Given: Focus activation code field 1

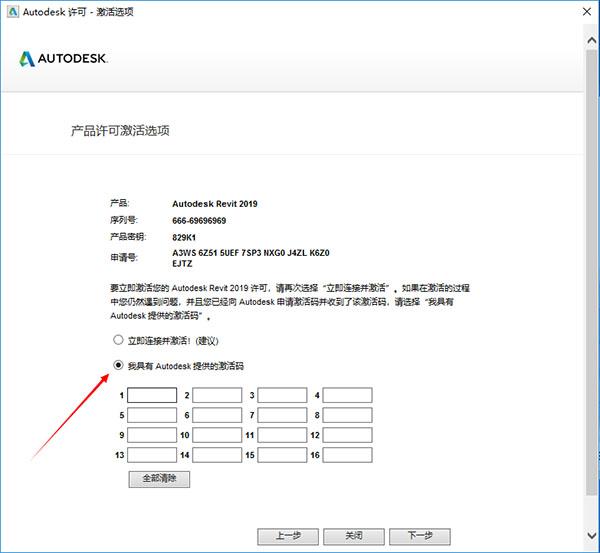Looking at the screenshot, I should pos(152,395).
